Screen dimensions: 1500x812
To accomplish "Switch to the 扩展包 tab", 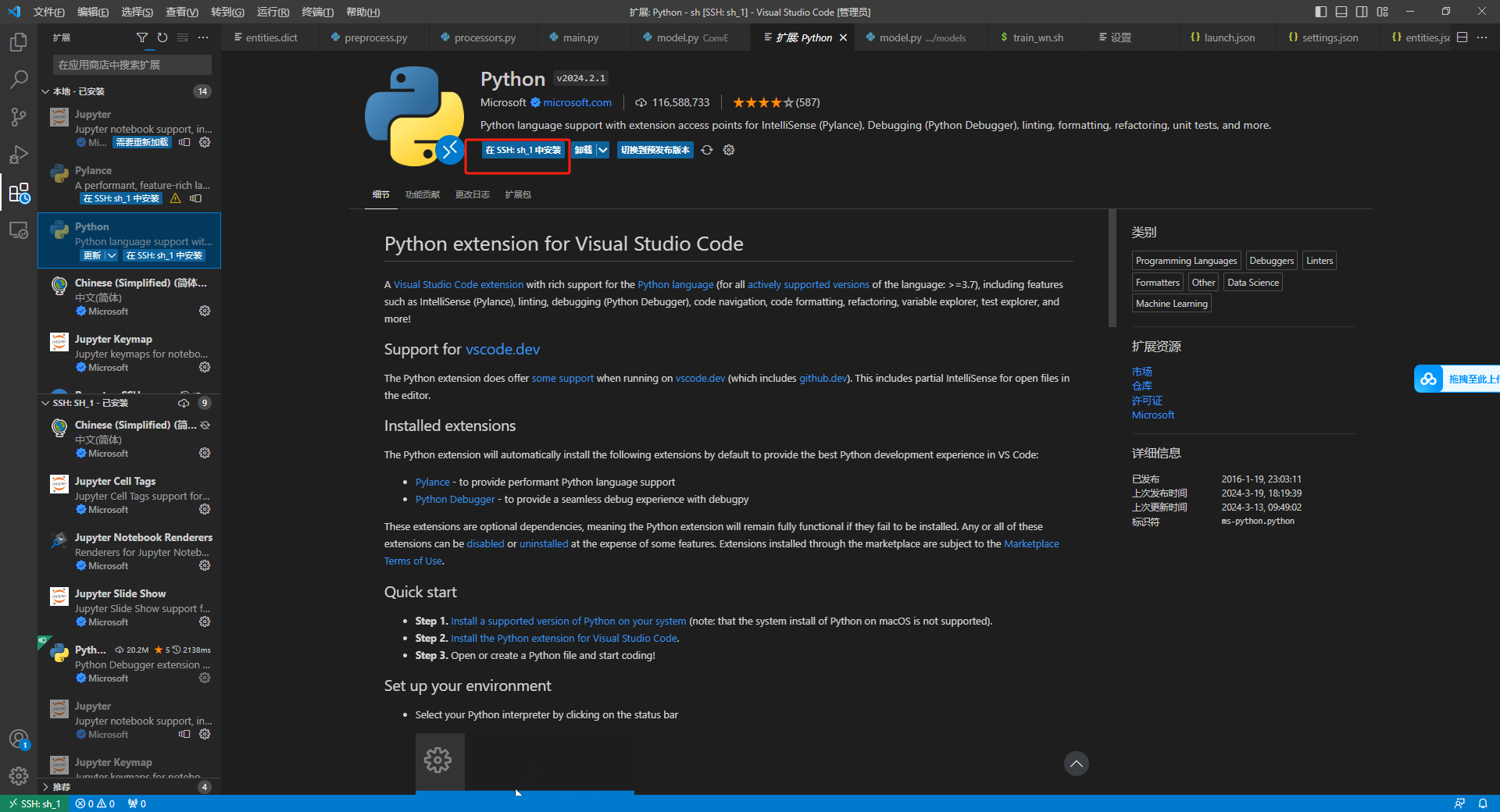I will point(518,194).
